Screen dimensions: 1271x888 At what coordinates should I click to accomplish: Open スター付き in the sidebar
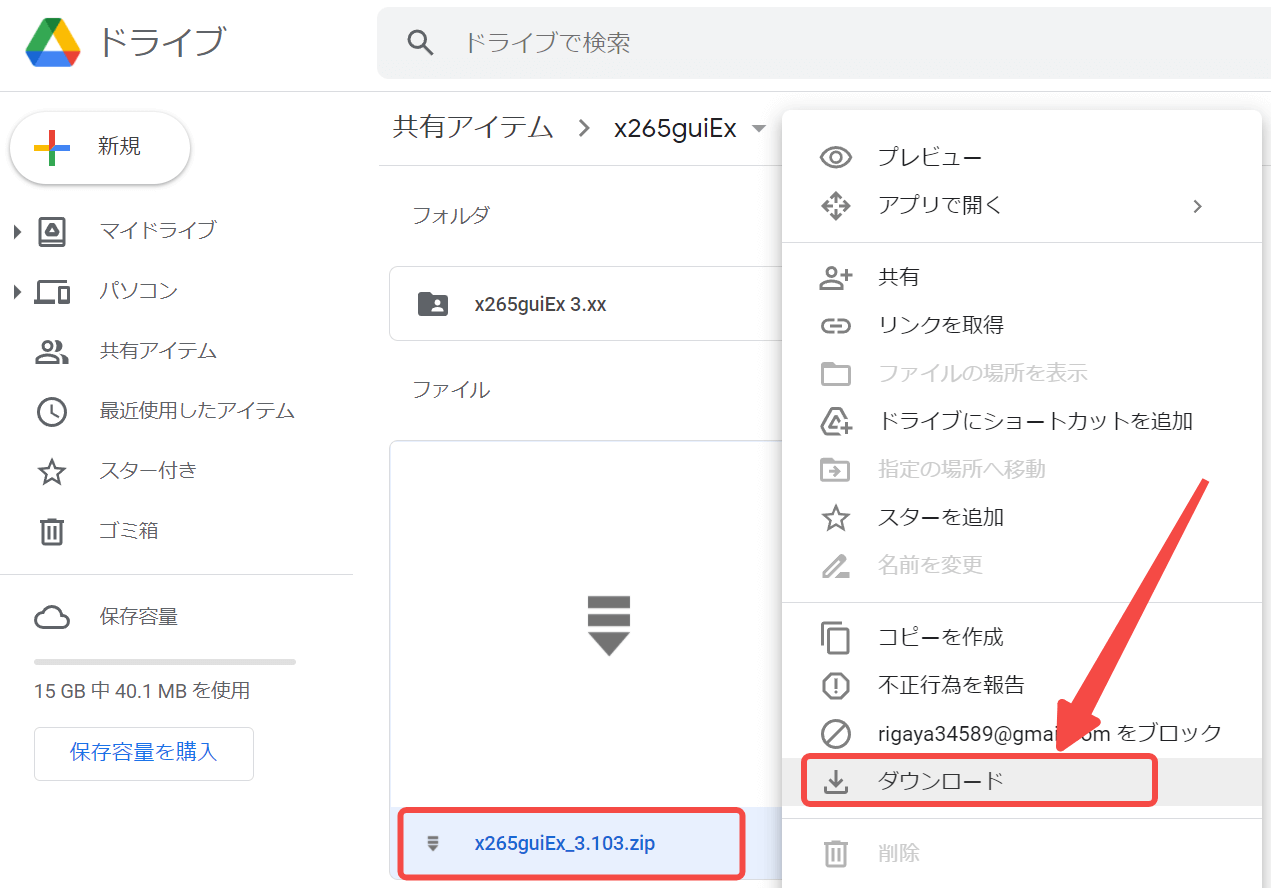[148, 470]
